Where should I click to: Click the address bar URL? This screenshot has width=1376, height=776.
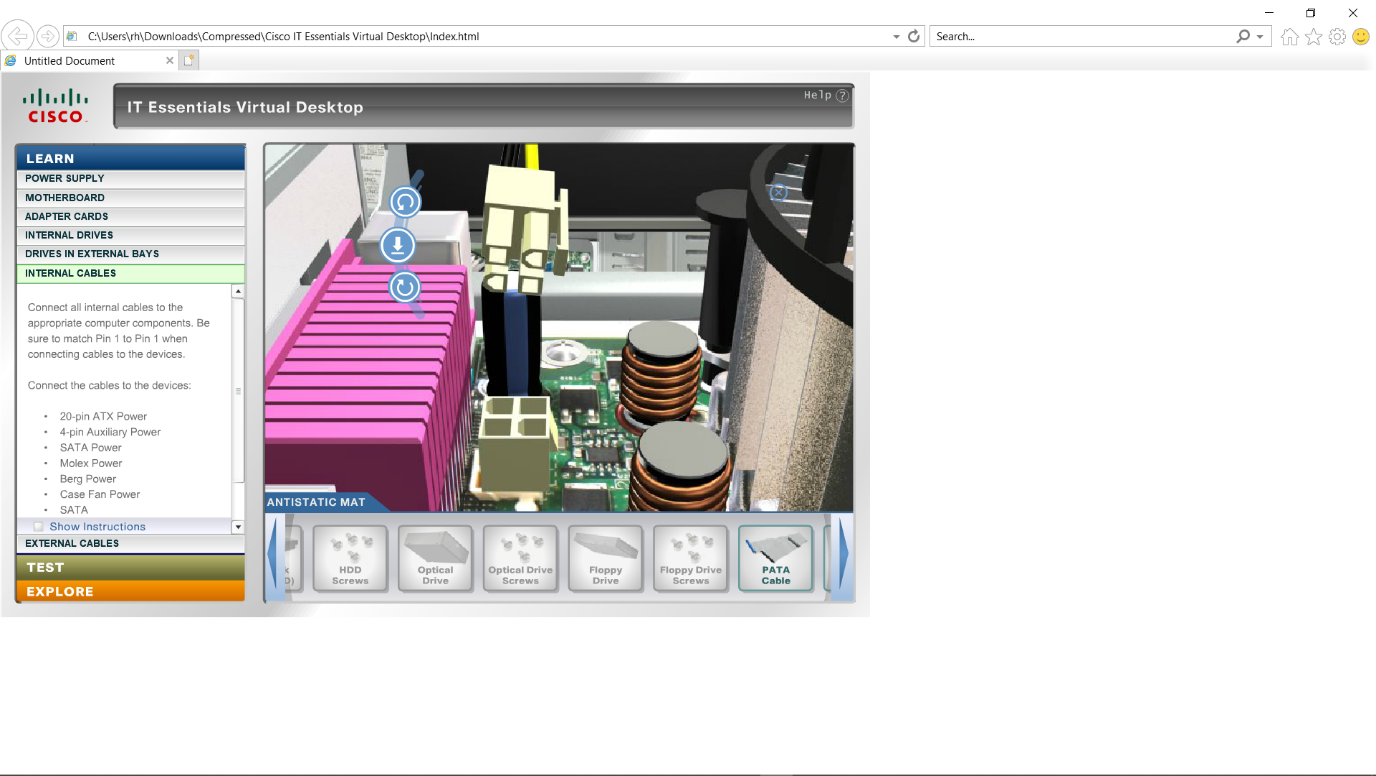pos(283,36)
